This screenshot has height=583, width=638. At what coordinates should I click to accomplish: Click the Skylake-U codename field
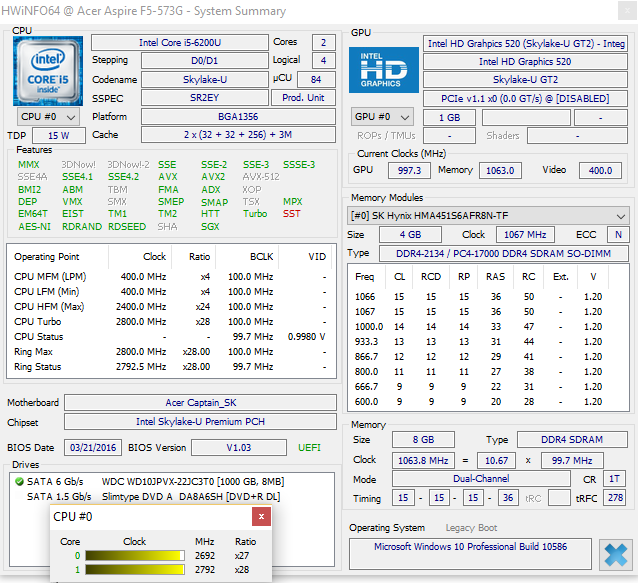tap(205, 79)
